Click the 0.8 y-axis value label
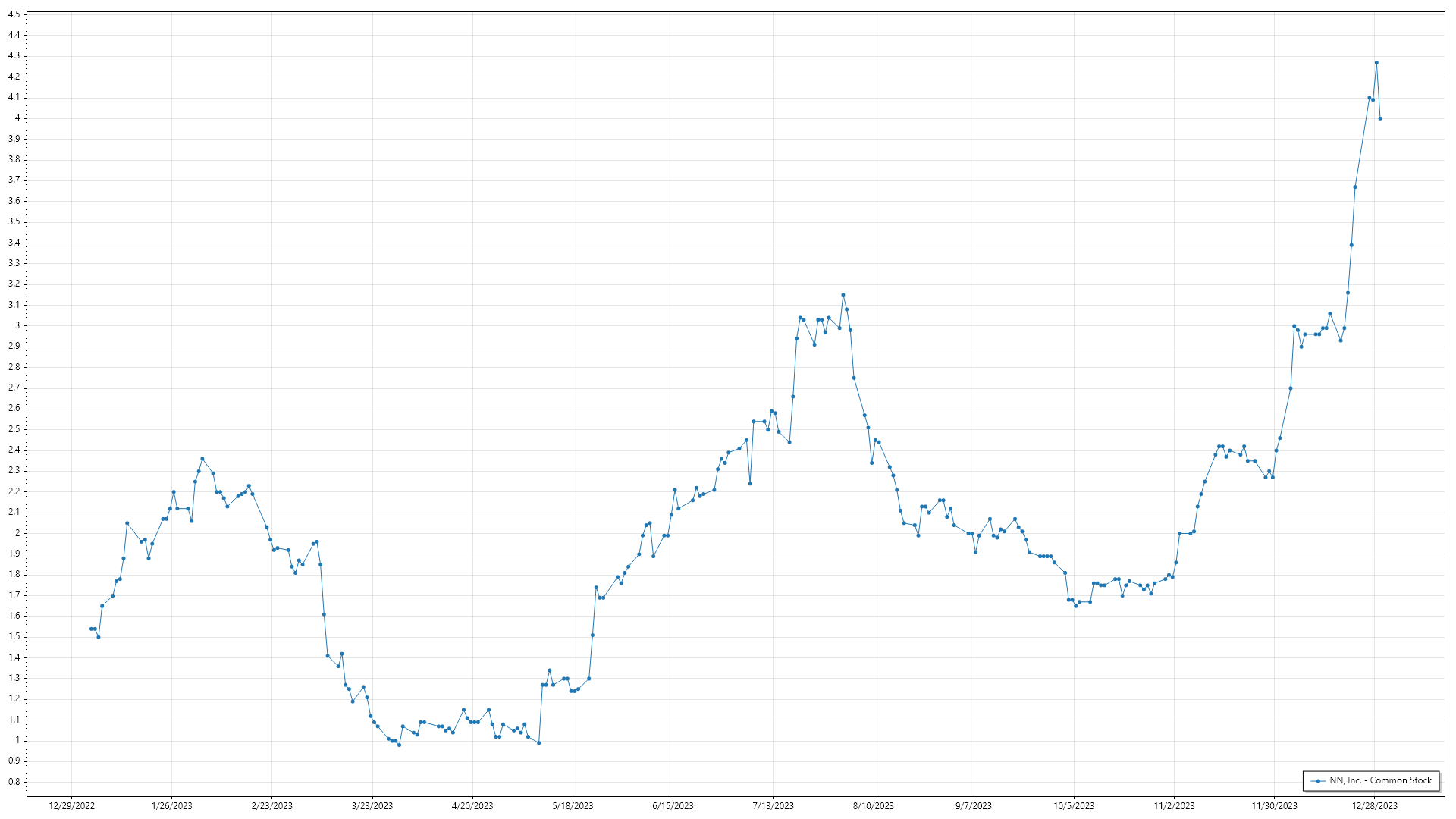Viewport: 1456px width, 819px height. click(x=14, y=782)
